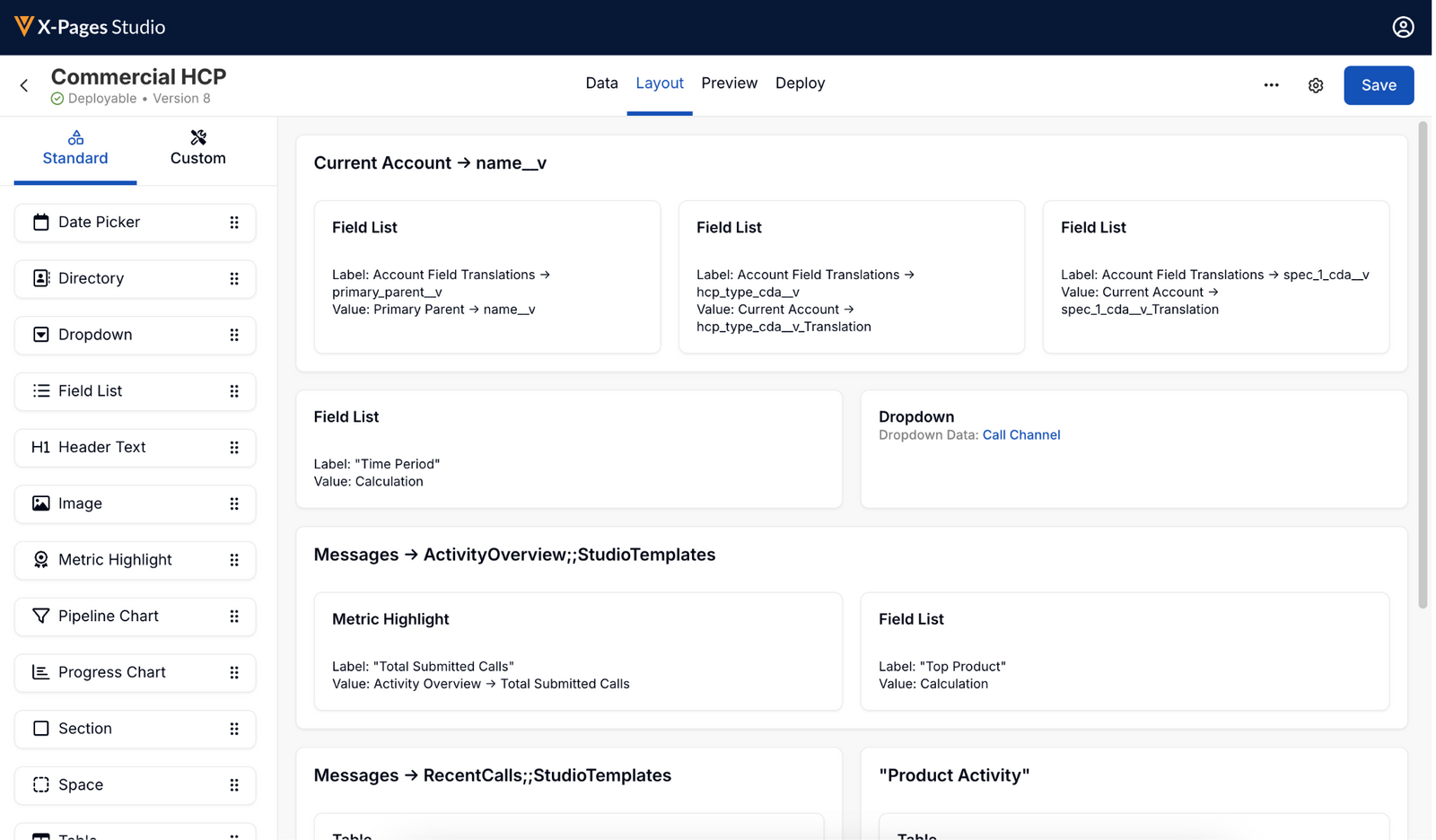Open the Preview tab

click(729, 83)
